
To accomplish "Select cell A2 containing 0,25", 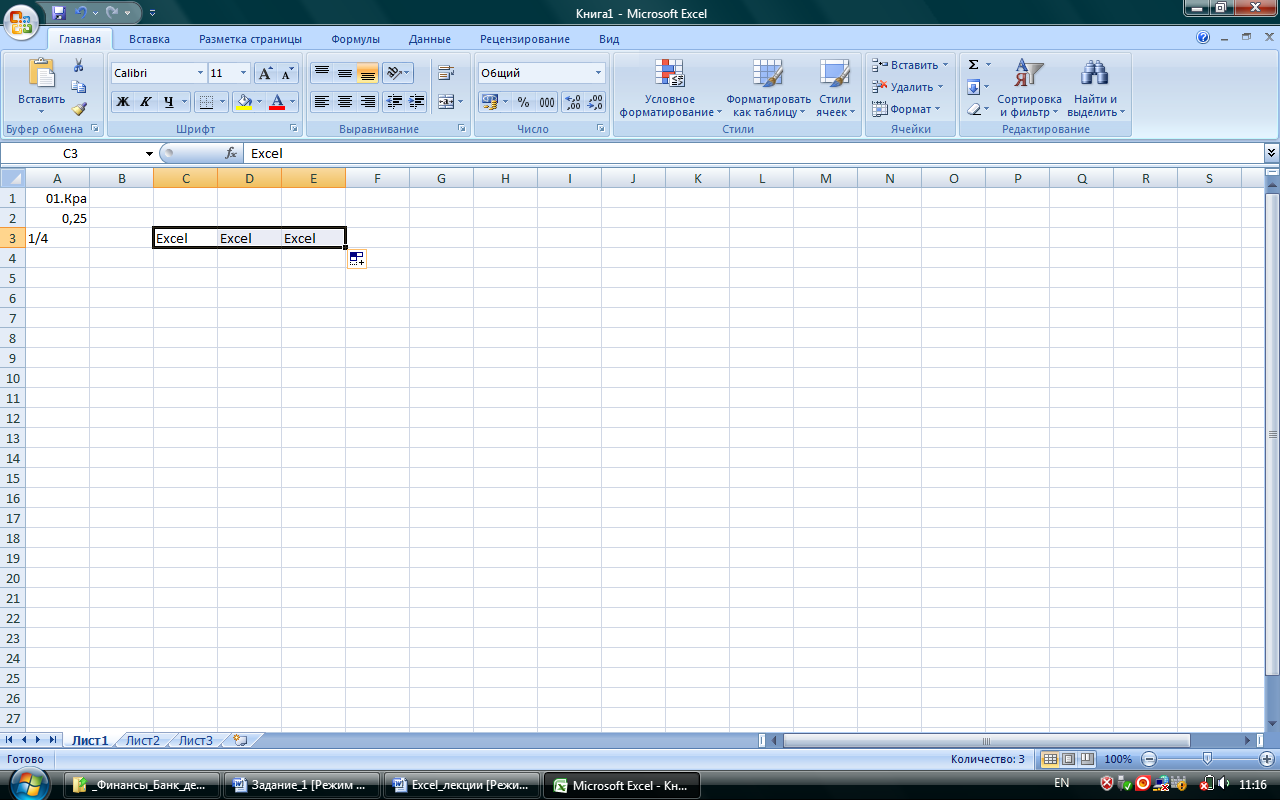I will [x=57, y=218].
